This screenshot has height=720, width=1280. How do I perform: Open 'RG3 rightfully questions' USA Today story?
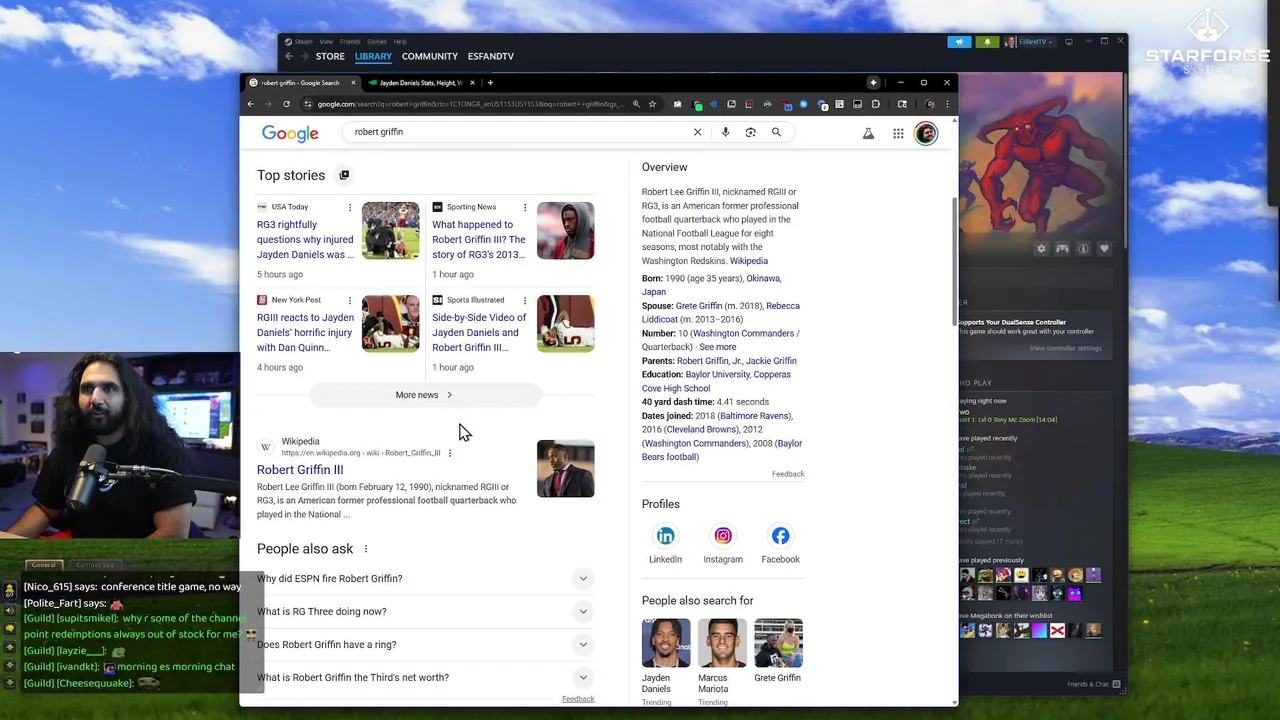click(x=305, y=240)
